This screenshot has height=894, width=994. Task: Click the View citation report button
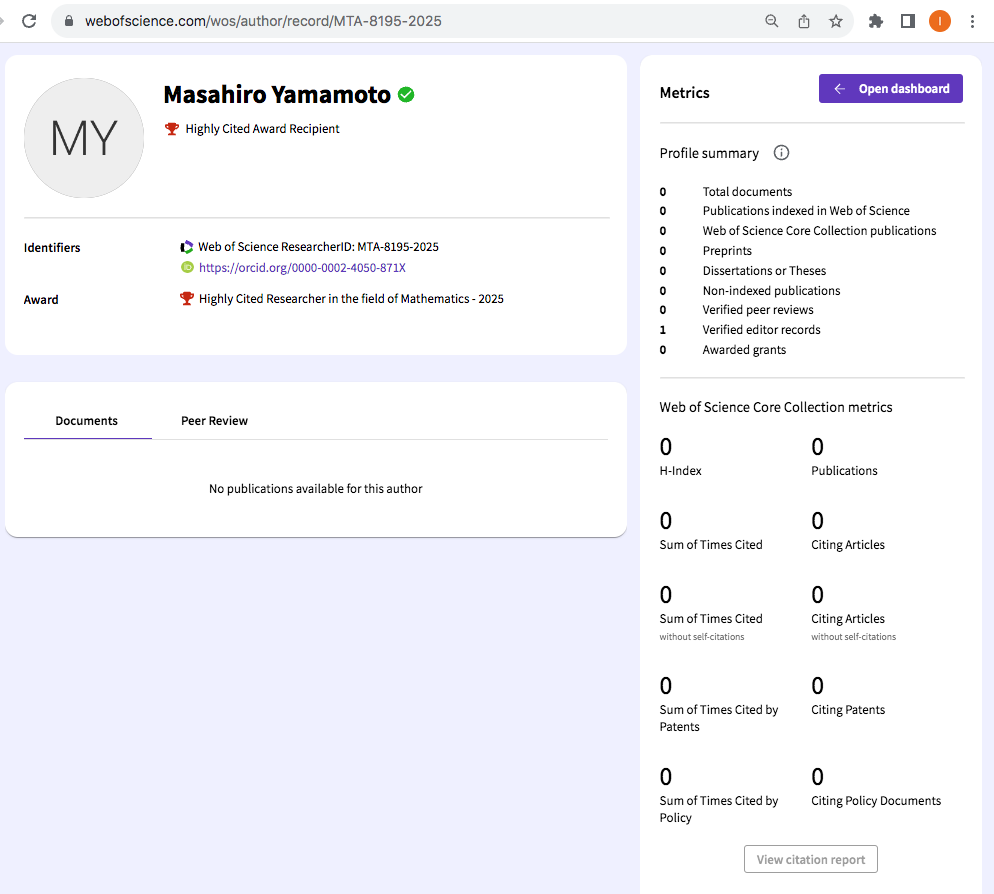tap(811, 860)
